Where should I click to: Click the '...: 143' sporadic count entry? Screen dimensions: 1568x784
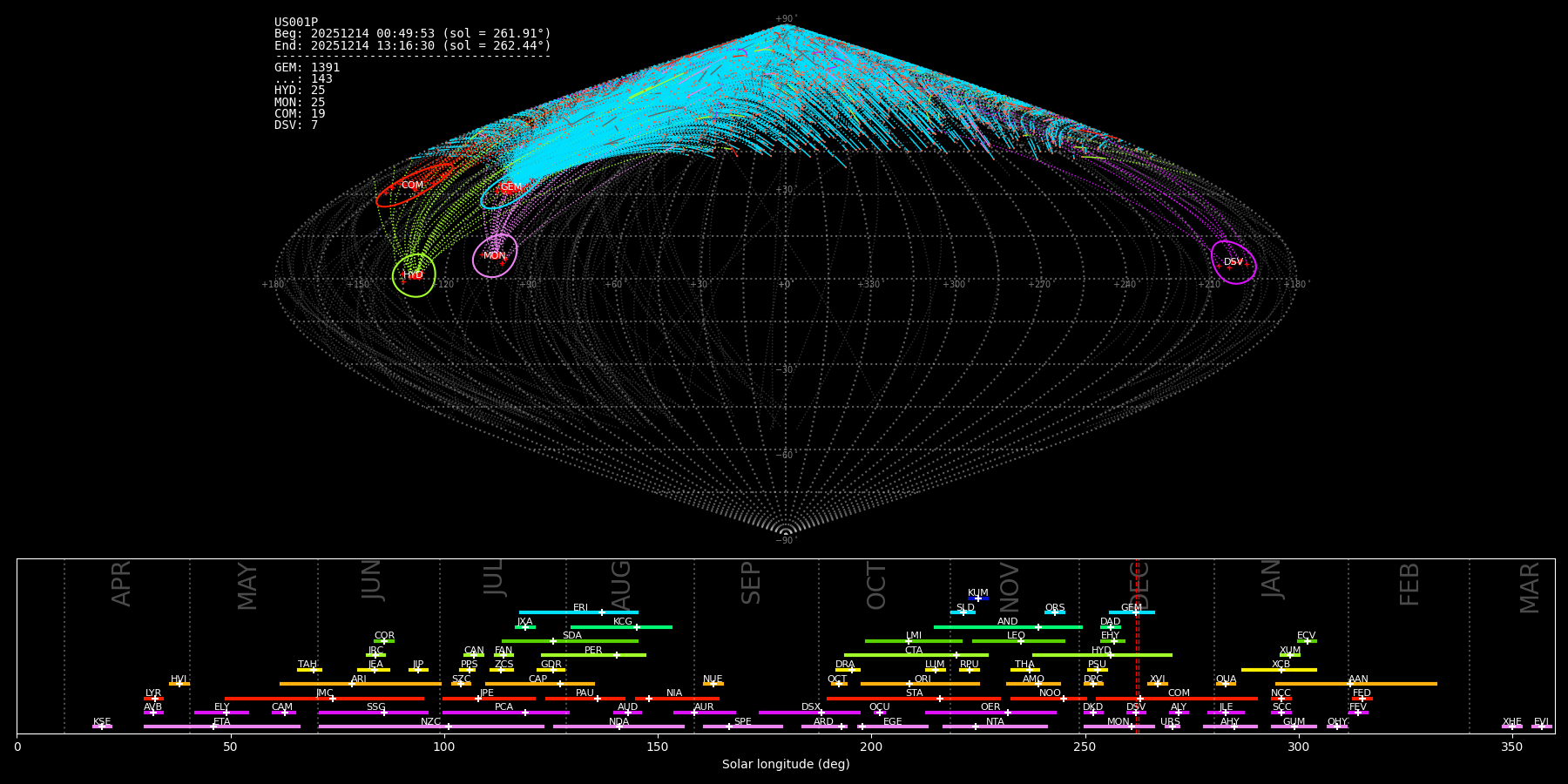click(x=304, y=79)
